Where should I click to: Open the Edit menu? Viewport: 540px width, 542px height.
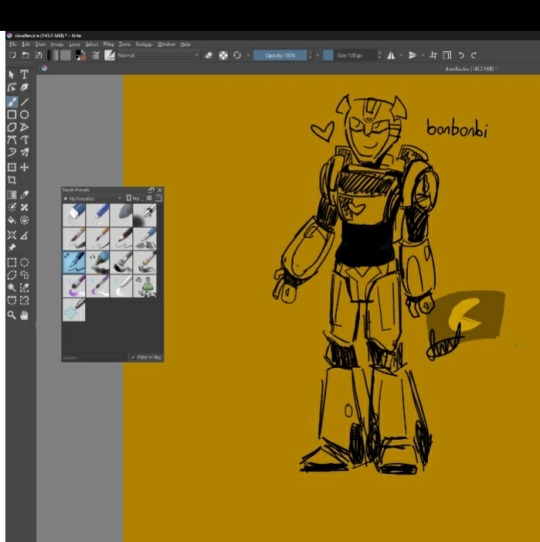click(x=26, y=44)
